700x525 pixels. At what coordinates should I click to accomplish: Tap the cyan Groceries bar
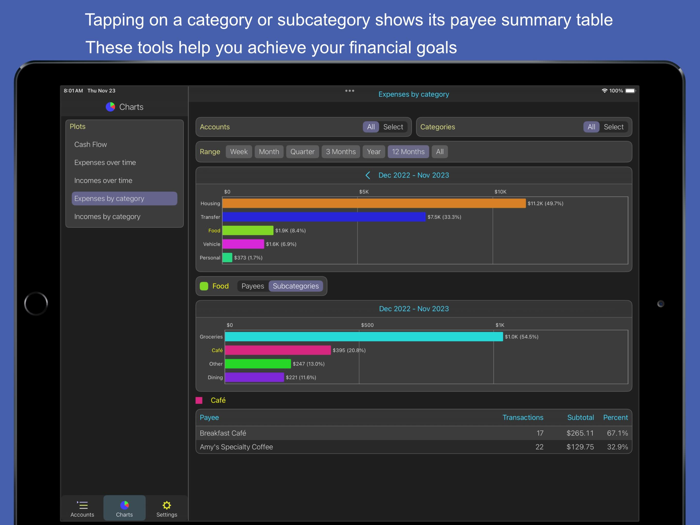pos(364,337)
